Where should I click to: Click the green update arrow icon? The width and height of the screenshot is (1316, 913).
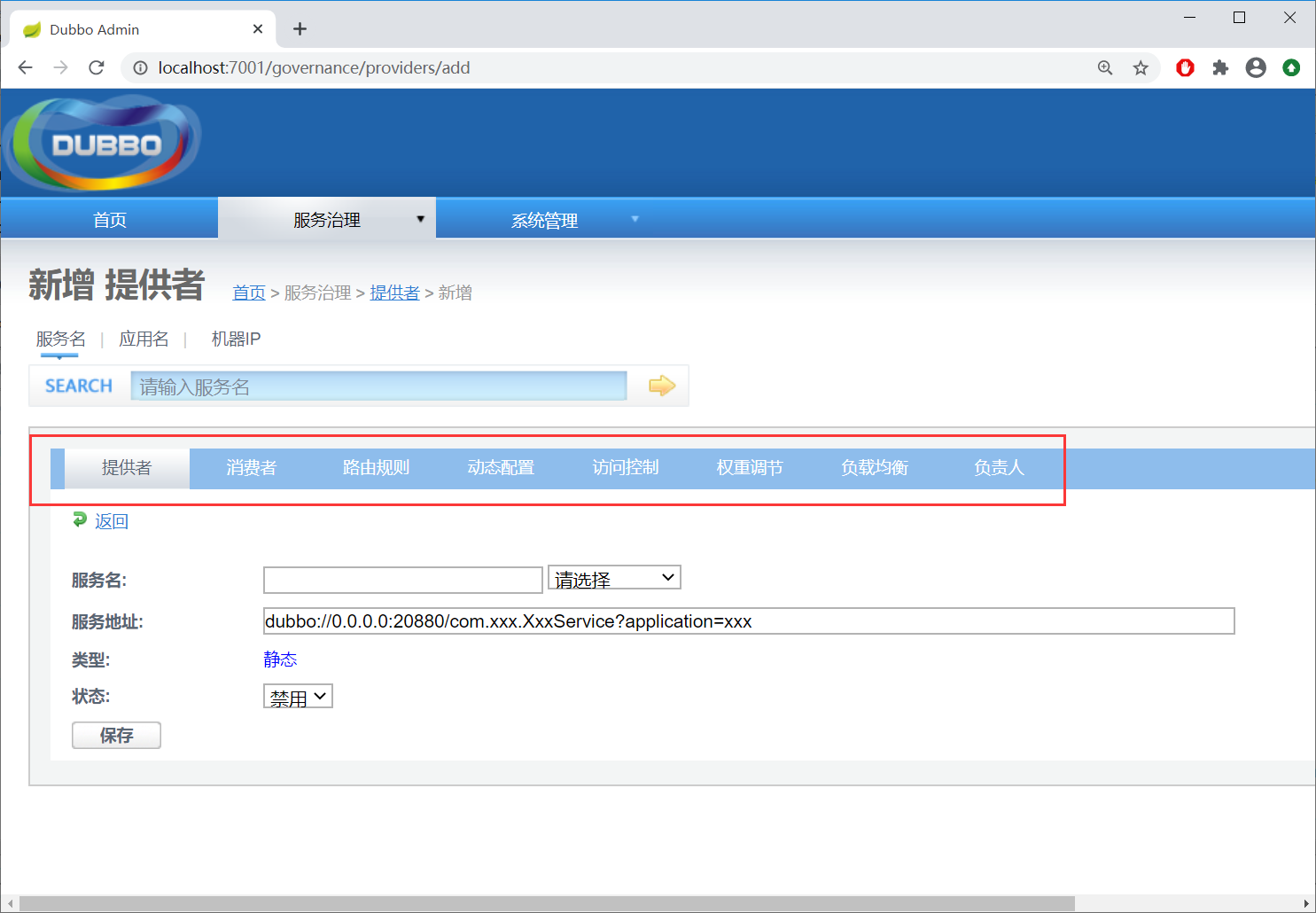(x=1291, y=67)
